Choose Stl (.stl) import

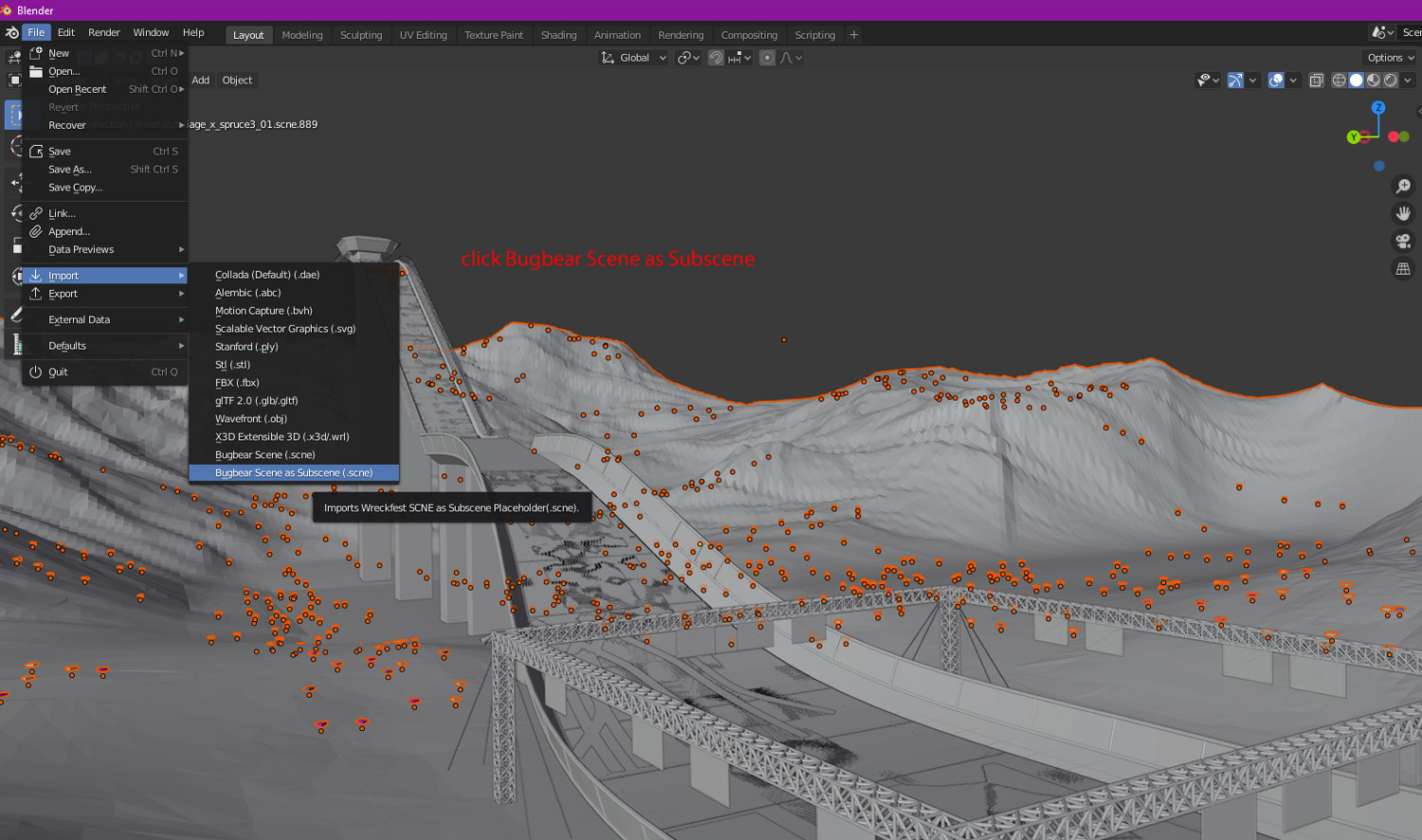pyautogui.click(x=294, y=365)
